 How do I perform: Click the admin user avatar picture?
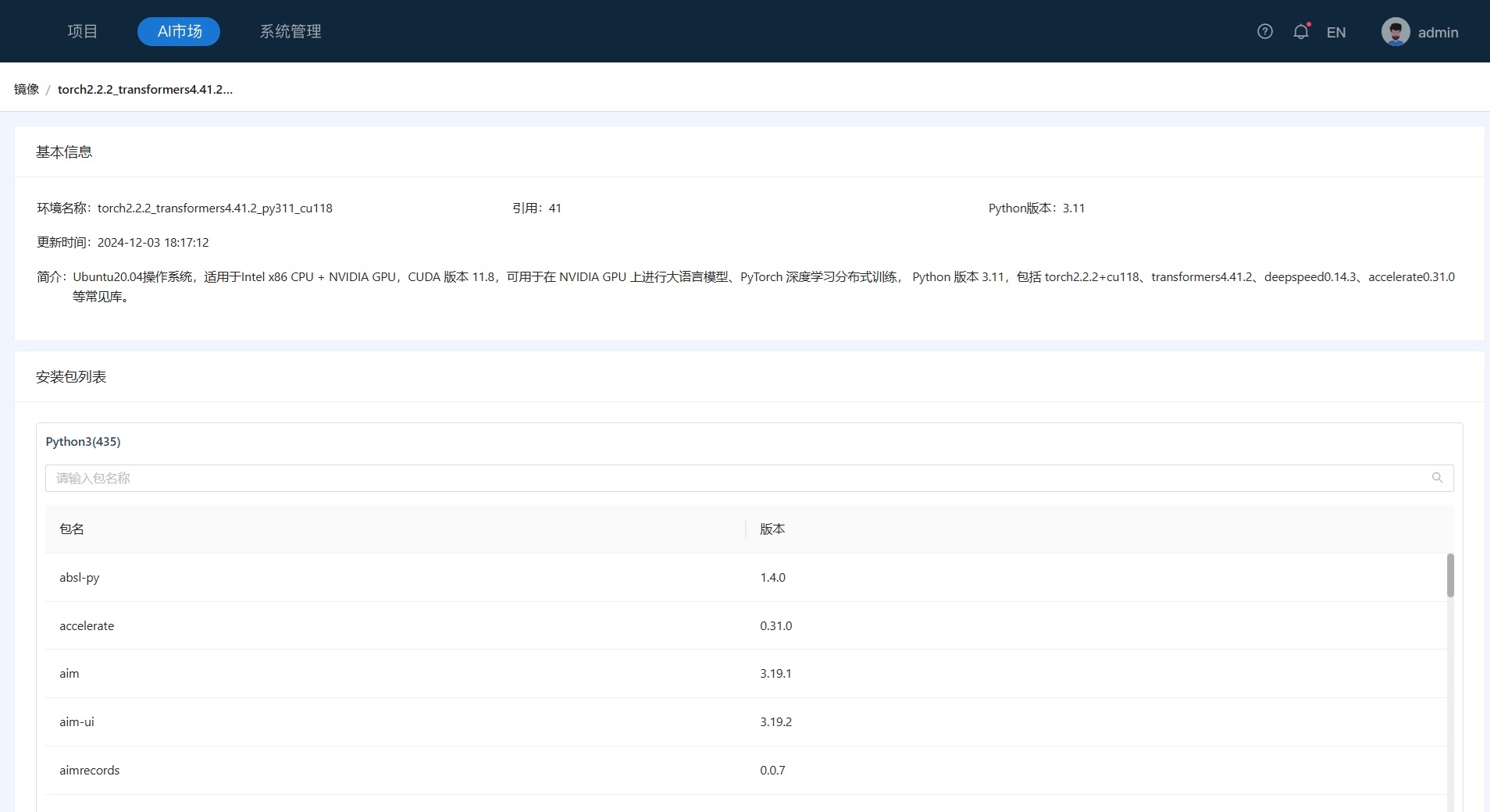(x=1395, y=32)
